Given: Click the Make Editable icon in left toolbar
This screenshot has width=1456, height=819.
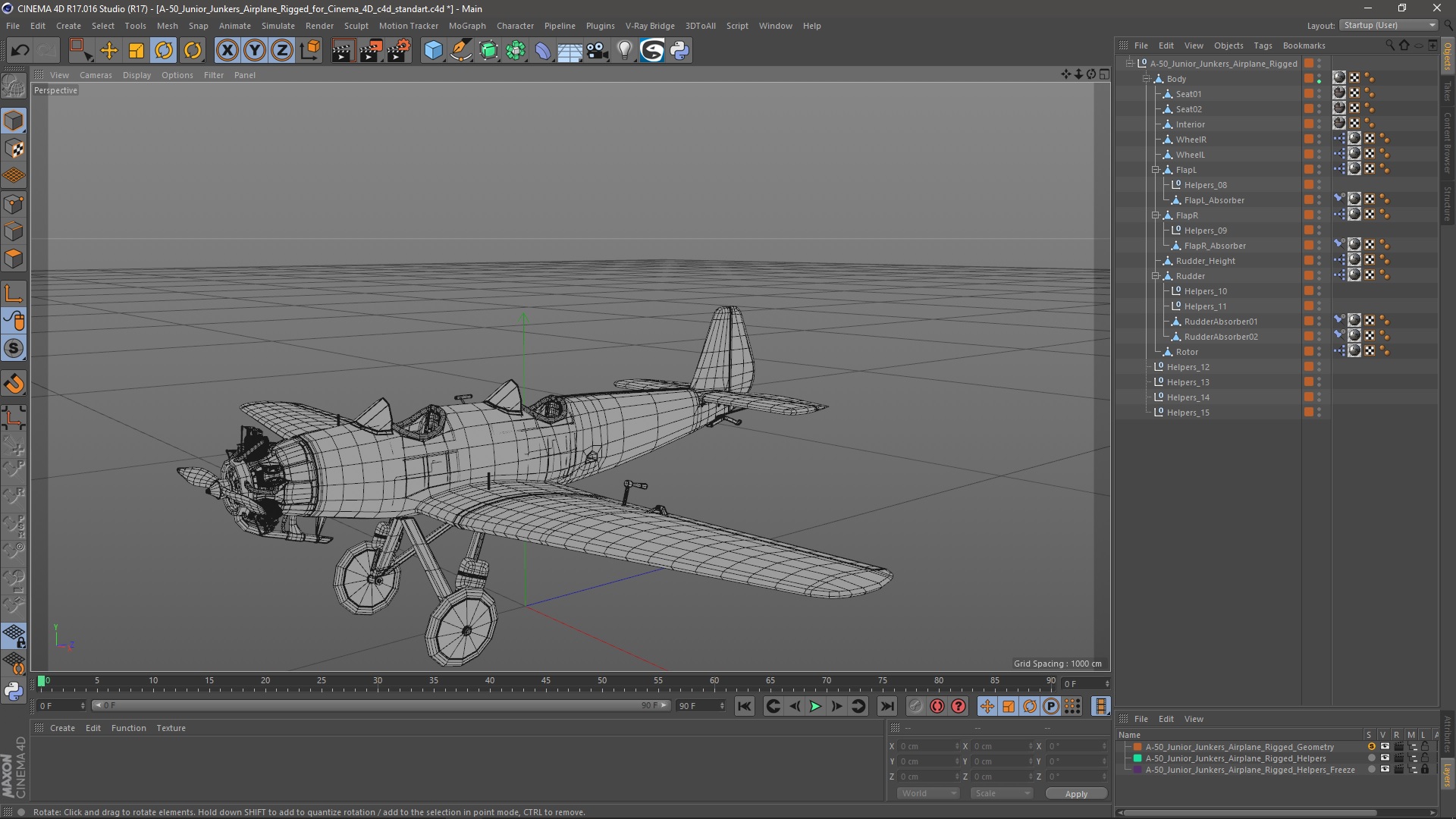Looking at the screenshot, I should 14,86.
